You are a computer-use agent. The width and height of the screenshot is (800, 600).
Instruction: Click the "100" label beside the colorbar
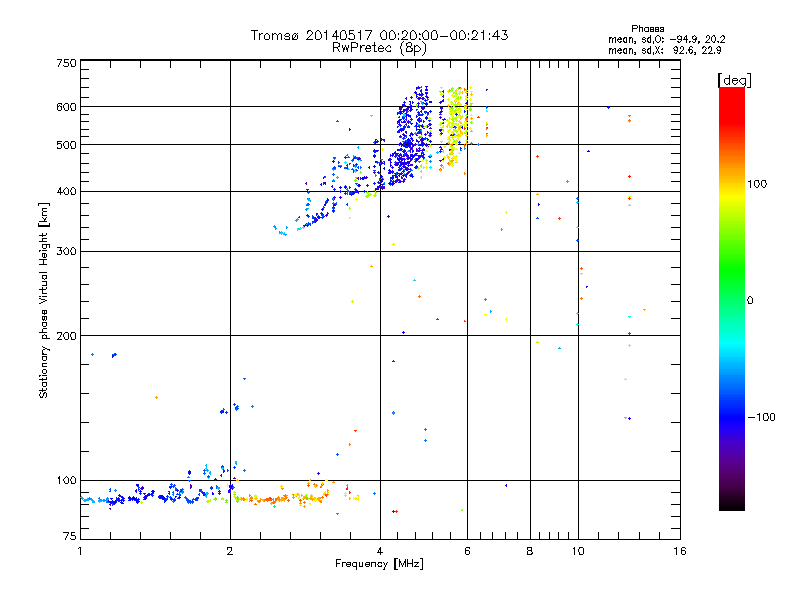tap(757, 184)
